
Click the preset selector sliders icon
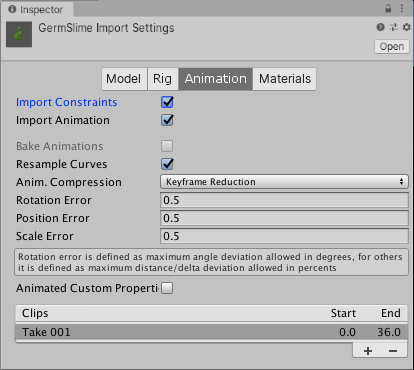point(394,27)
